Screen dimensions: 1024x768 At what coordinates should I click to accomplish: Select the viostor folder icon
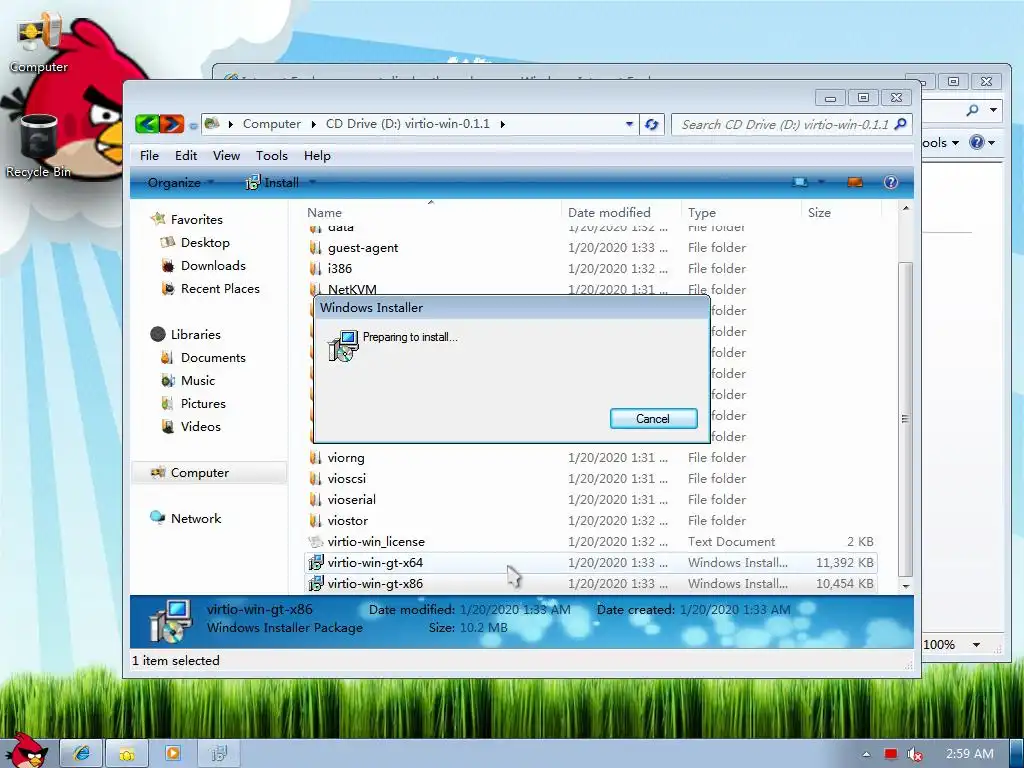[x=315, y=520]
